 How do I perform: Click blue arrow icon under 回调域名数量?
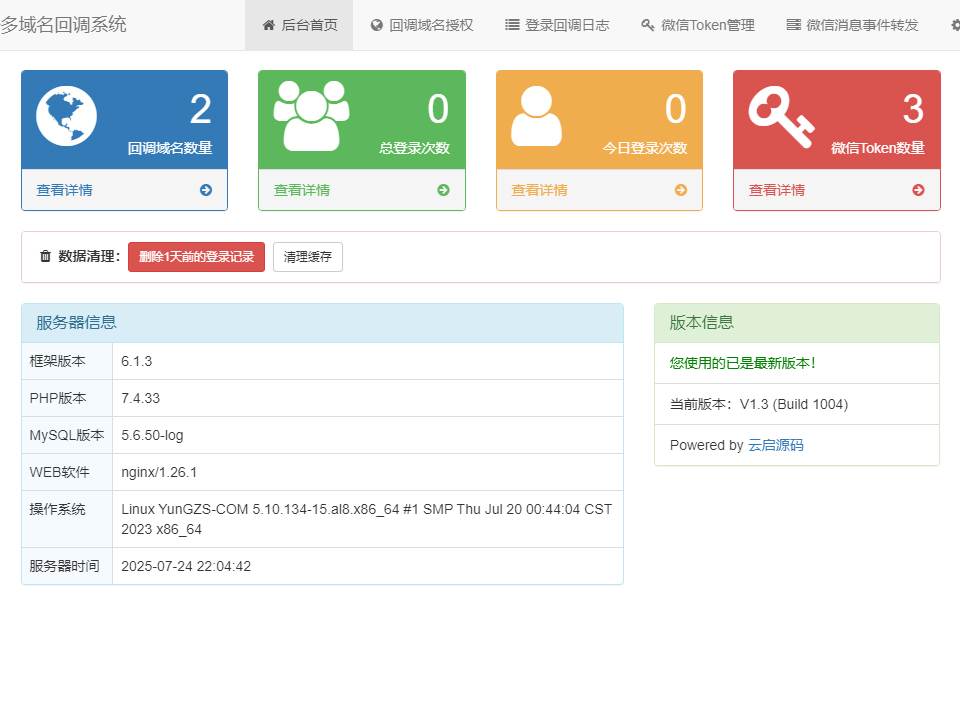click(x=206, y=190)
